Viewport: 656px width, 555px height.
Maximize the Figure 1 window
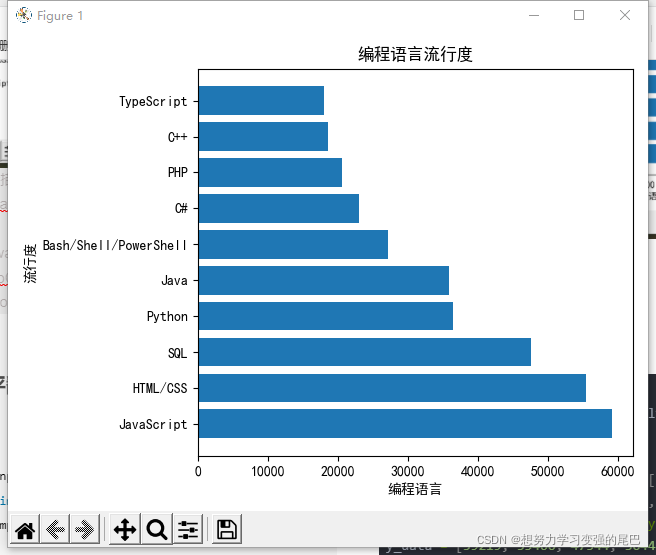[579, 15]
